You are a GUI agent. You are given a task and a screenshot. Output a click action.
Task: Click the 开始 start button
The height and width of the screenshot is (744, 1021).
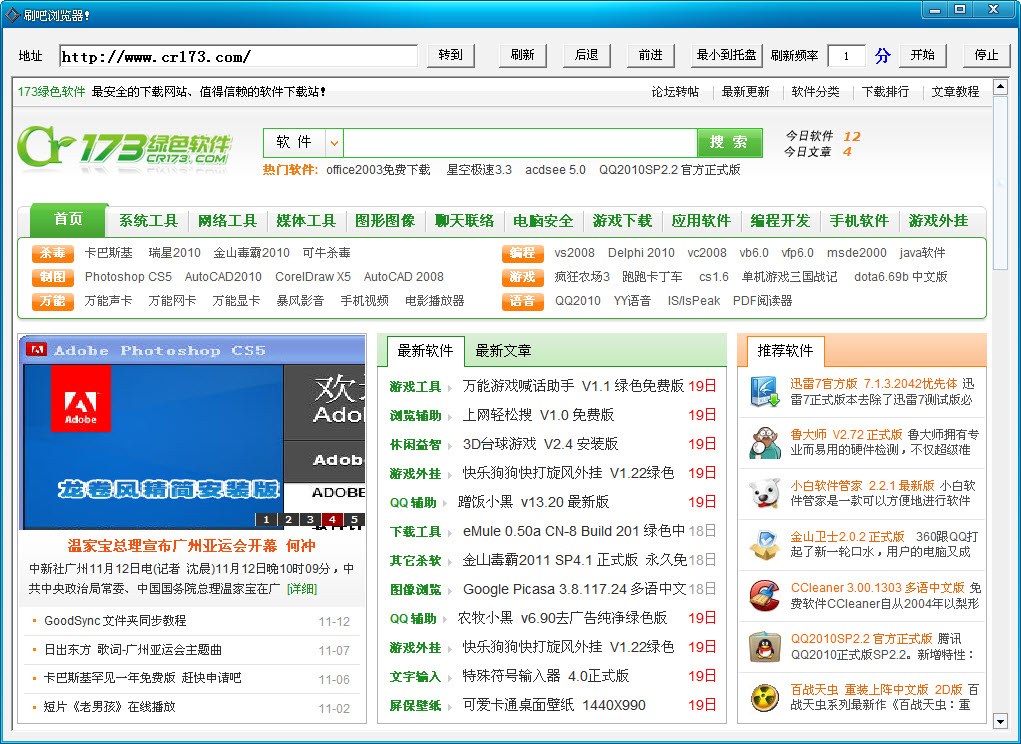[x=923, y=55]
